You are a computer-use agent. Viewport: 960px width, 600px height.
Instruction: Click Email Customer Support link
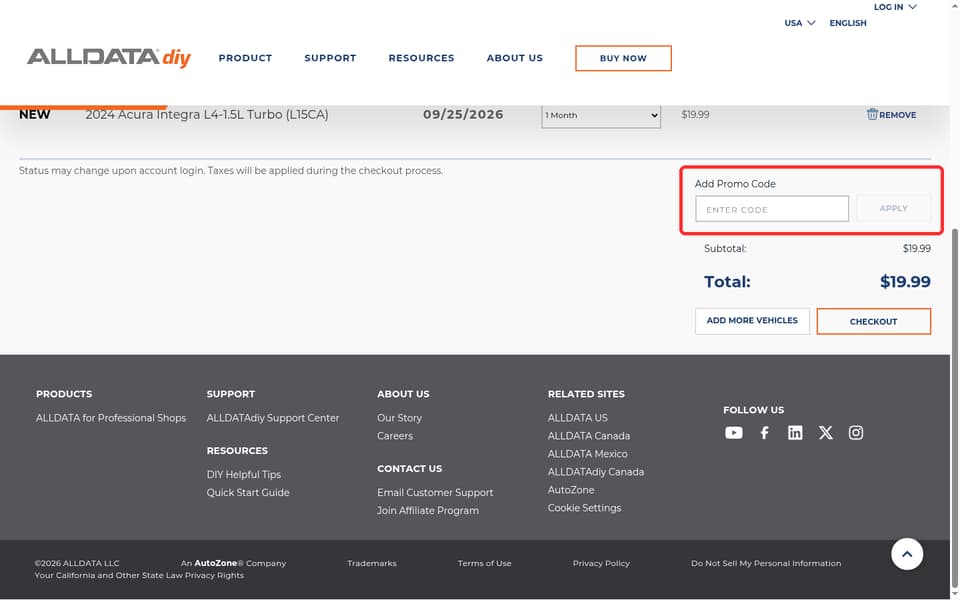pyautogui.click(x=435, y=492)
